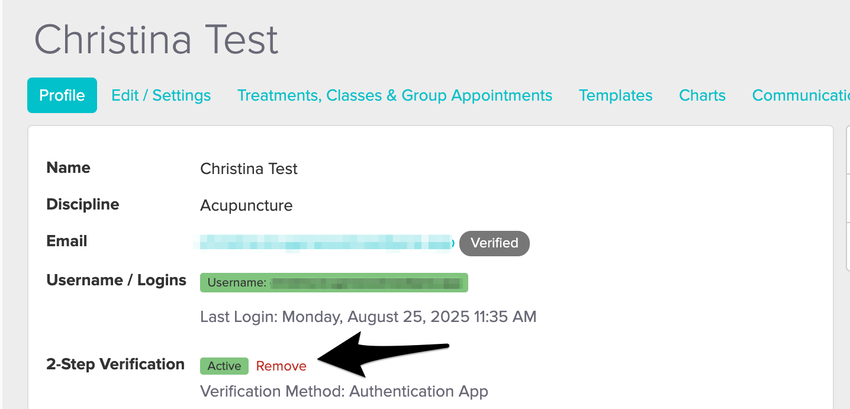Click the Christina Test page heading
Image resolution: width=850 pixels, height=409 pixels.
click(x=156, y=40)
